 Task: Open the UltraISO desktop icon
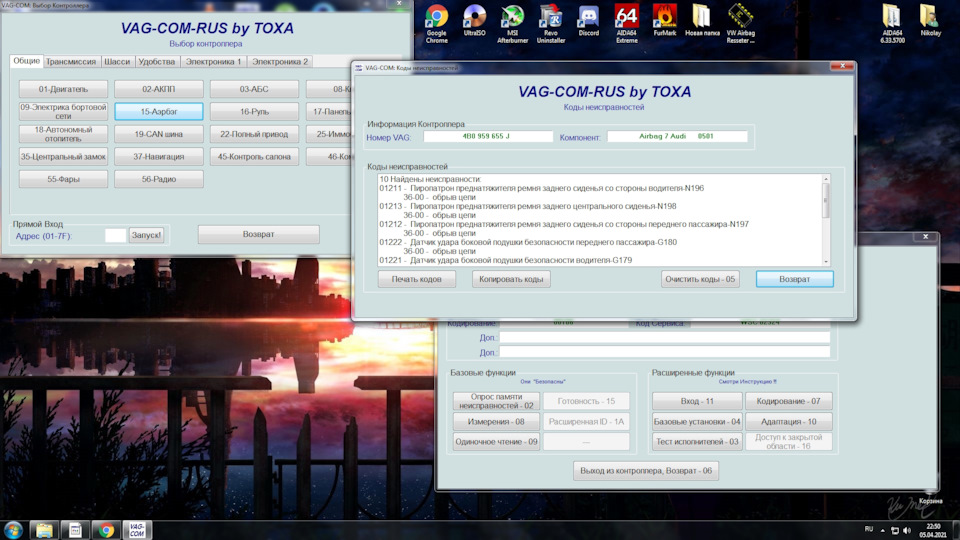(x=475, y=18)
